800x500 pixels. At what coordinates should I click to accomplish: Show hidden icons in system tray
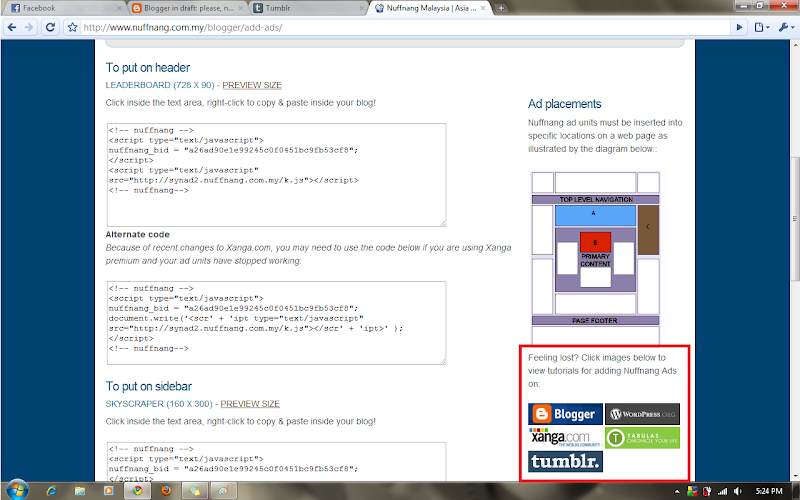[677, 492]
